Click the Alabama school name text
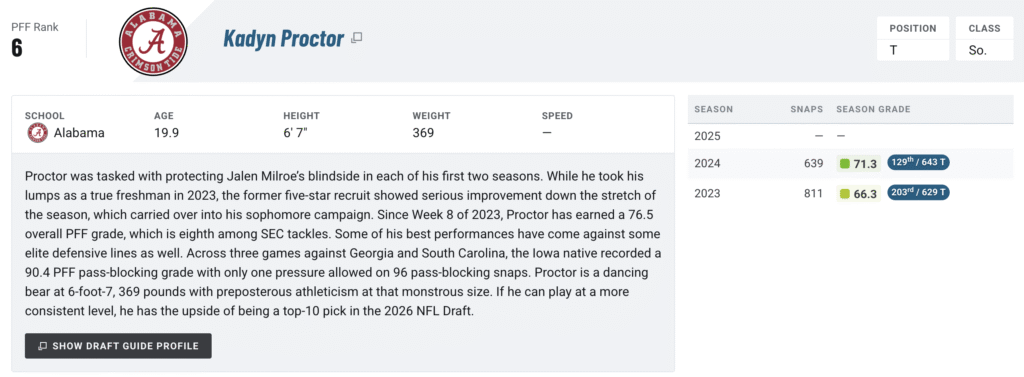Image resolution: width=1024 pixels, height=377 pixels. click(79, 133)
